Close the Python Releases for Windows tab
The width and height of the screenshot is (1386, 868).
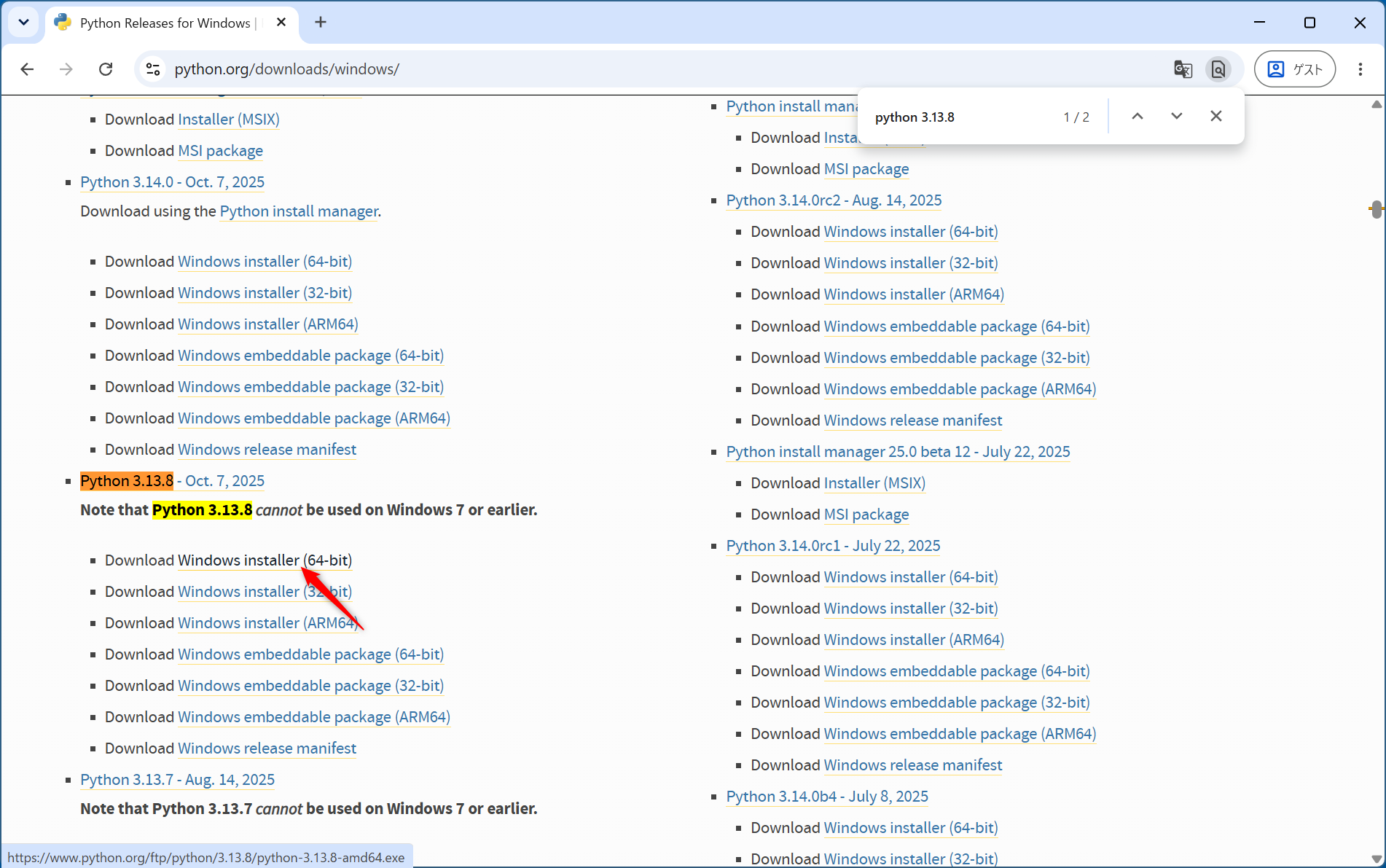tap(281, 23)
